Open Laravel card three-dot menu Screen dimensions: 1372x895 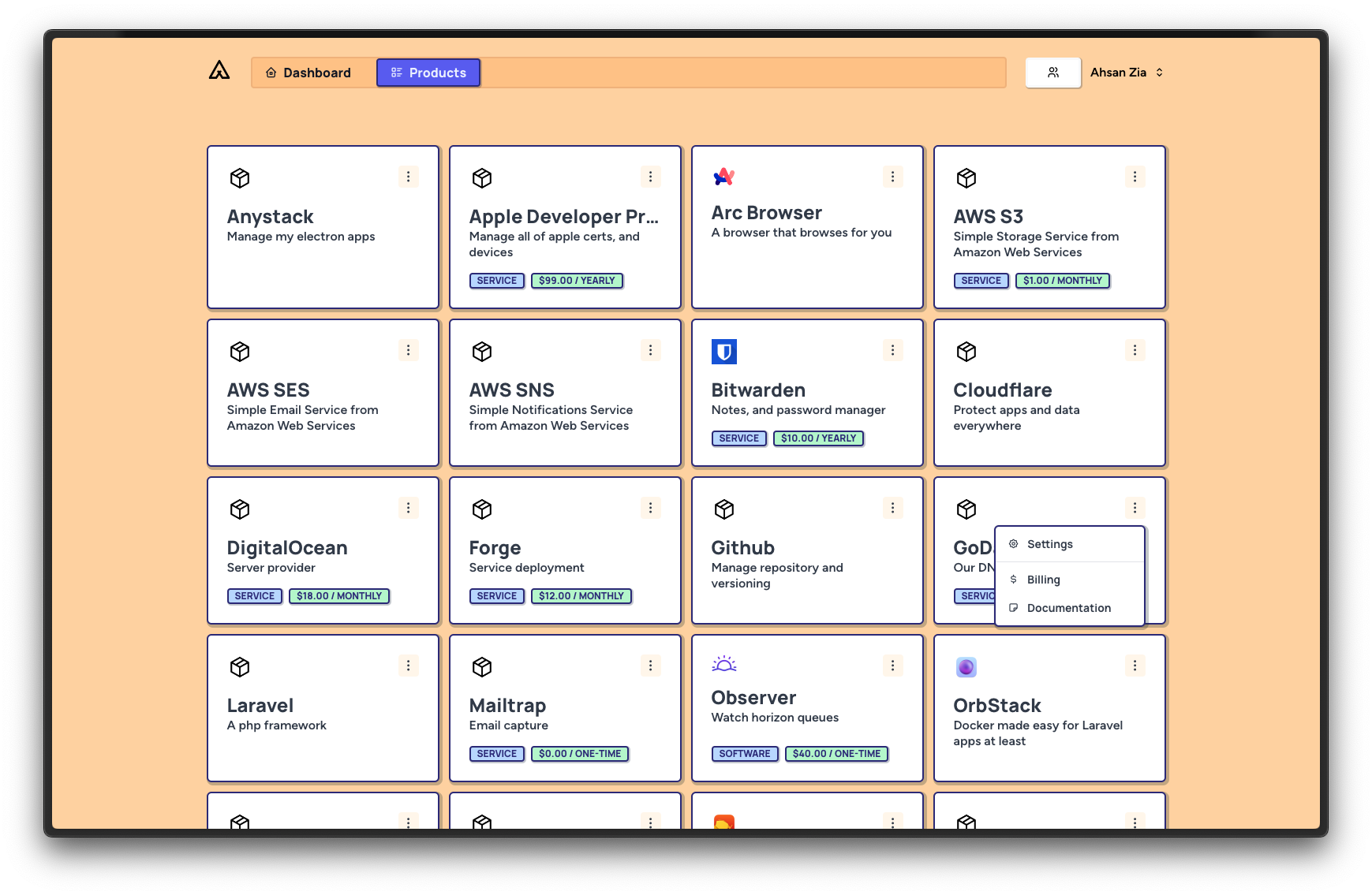[408, 666]
